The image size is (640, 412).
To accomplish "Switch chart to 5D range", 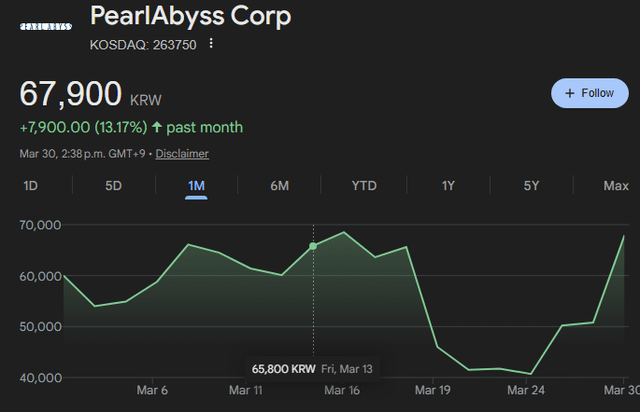I will pyautogui.click(x=113, y=186).
